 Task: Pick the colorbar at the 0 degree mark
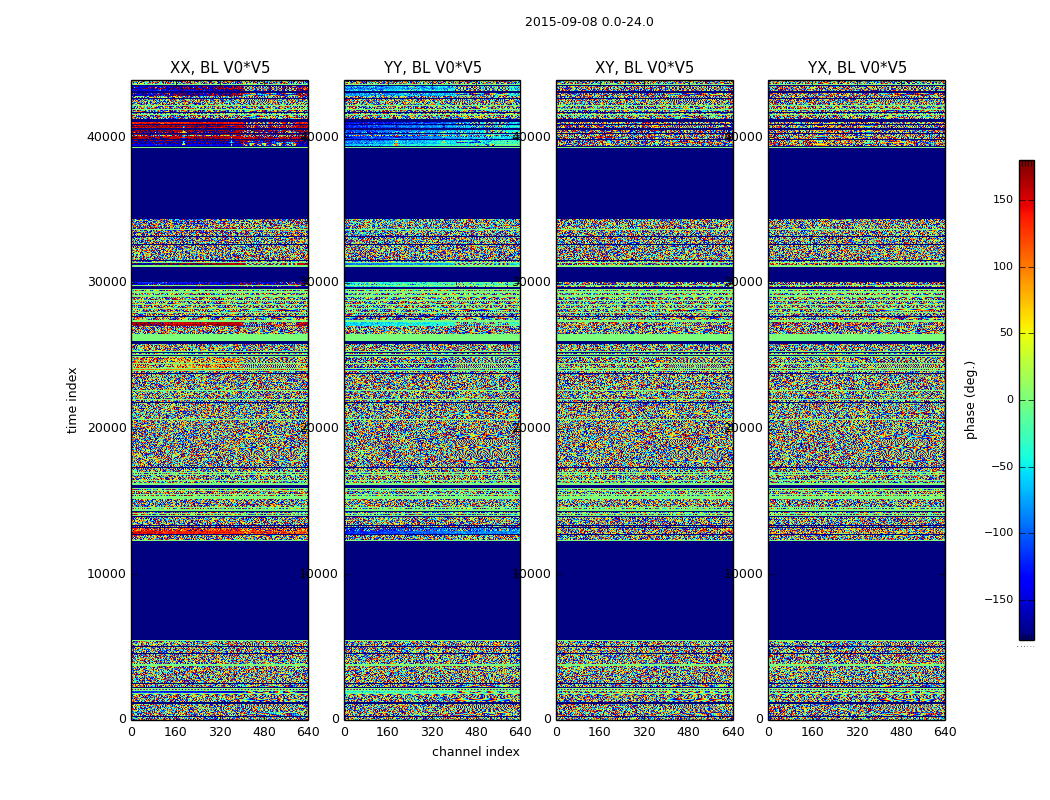pos(1026,400)
